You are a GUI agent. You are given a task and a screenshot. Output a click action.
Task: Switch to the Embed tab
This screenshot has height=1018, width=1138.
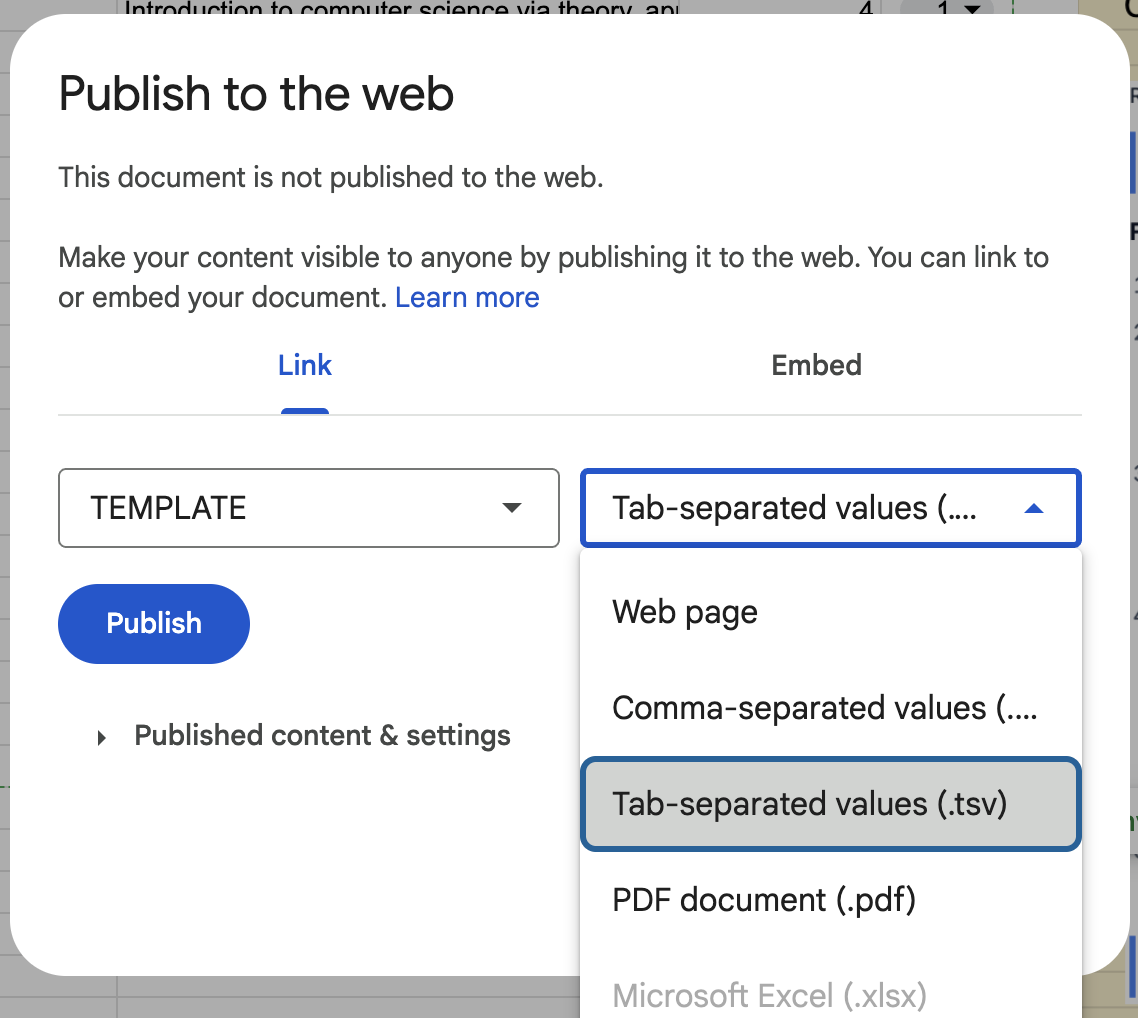click(x=816, y=365)
